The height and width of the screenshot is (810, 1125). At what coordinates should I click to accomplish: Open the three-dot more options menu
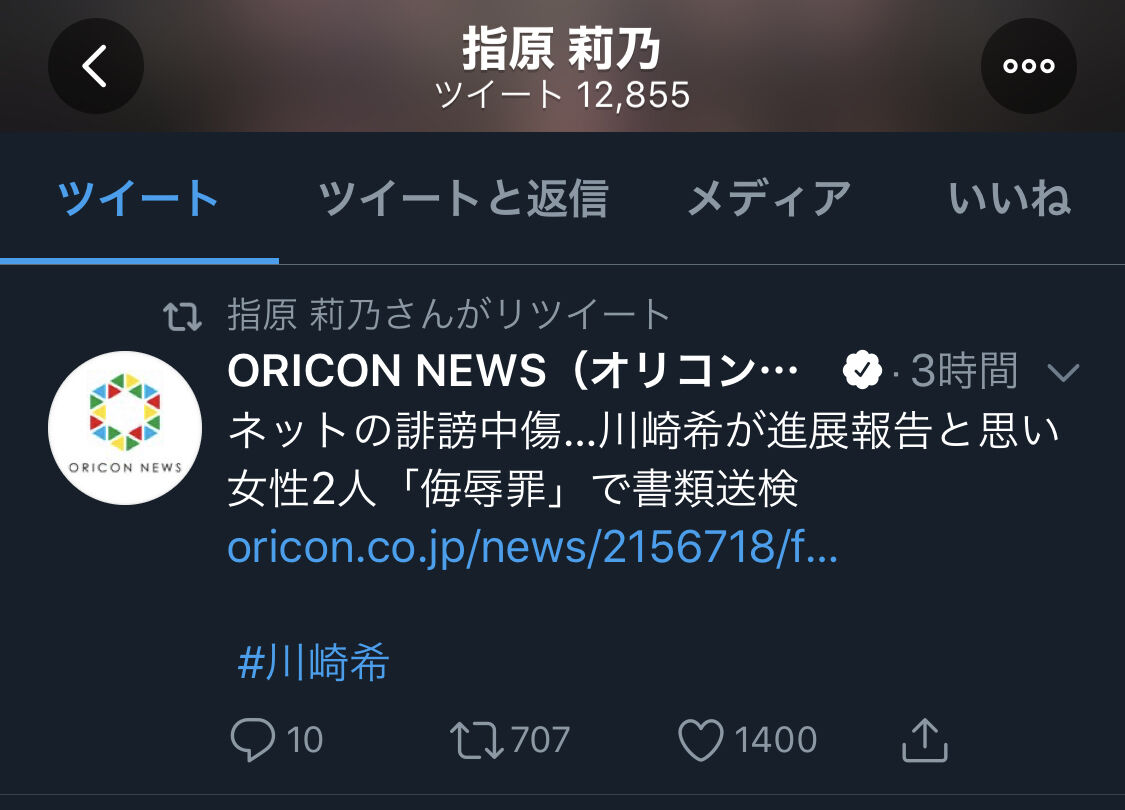1028,66
